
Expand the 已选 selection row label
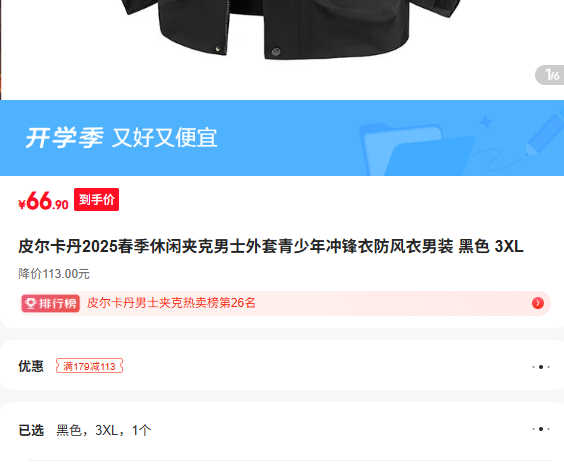31,430
